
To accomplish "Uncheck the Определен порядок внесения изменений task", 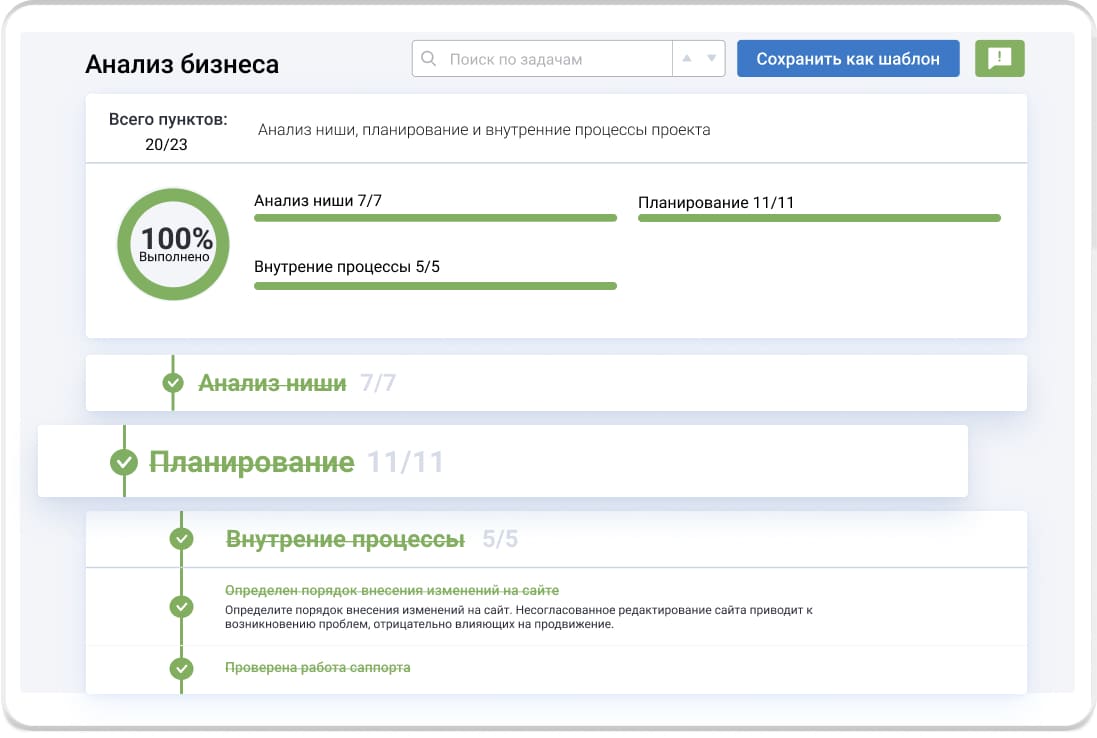I will (181, 606).
